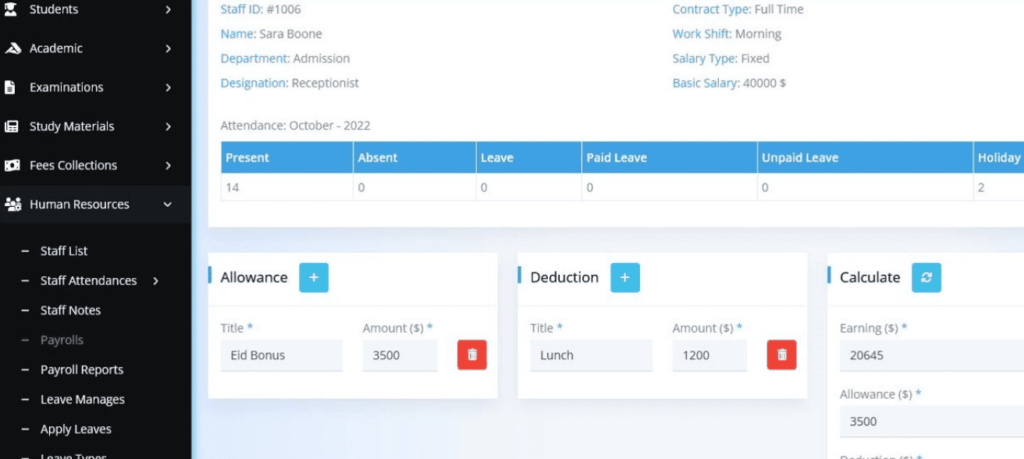
Task: Click the Staff ID #1006 text
Action: pos(261,9)
